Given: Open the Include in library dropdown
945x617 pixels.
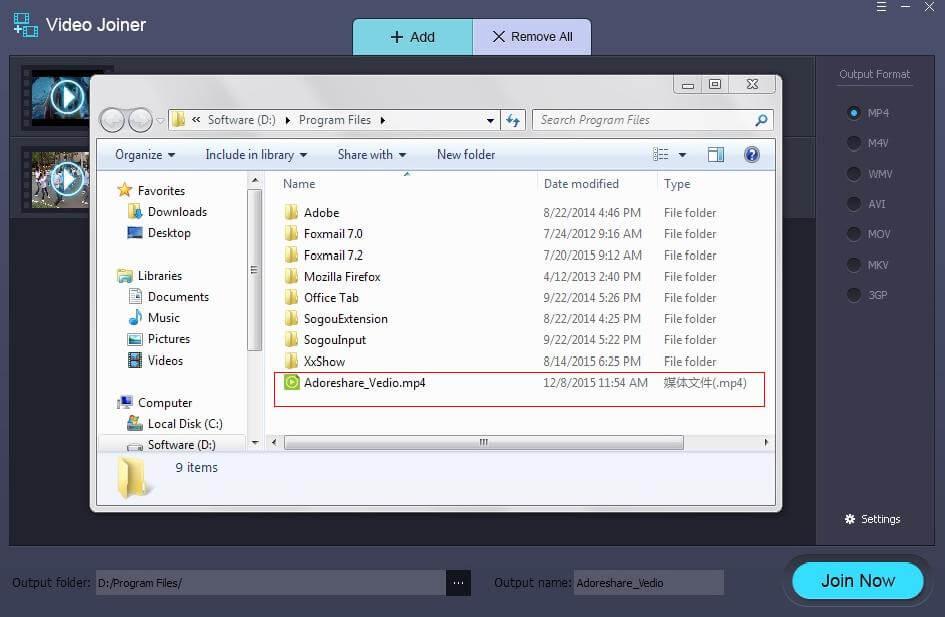Looking at the screenshot, I should pyautogui.click(x=256, y=155).
